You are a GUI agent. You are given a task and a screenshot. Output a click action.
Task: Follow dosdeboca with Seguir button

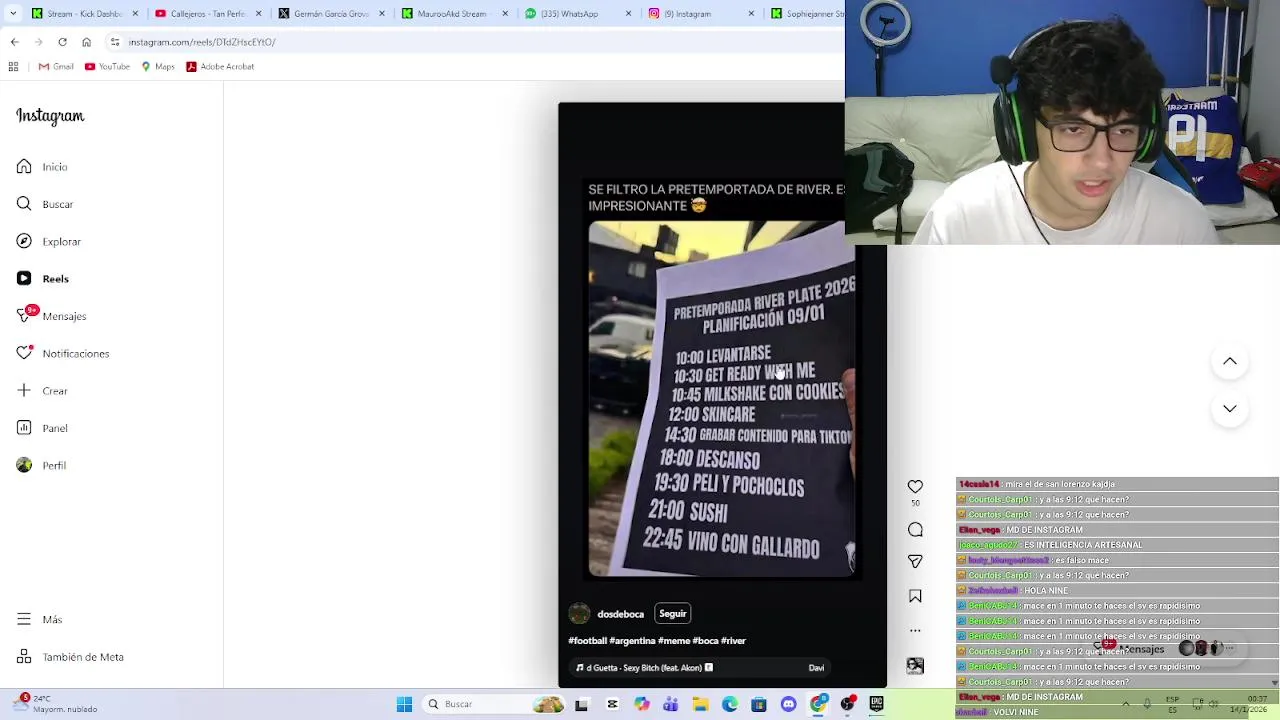coord(673,614)
